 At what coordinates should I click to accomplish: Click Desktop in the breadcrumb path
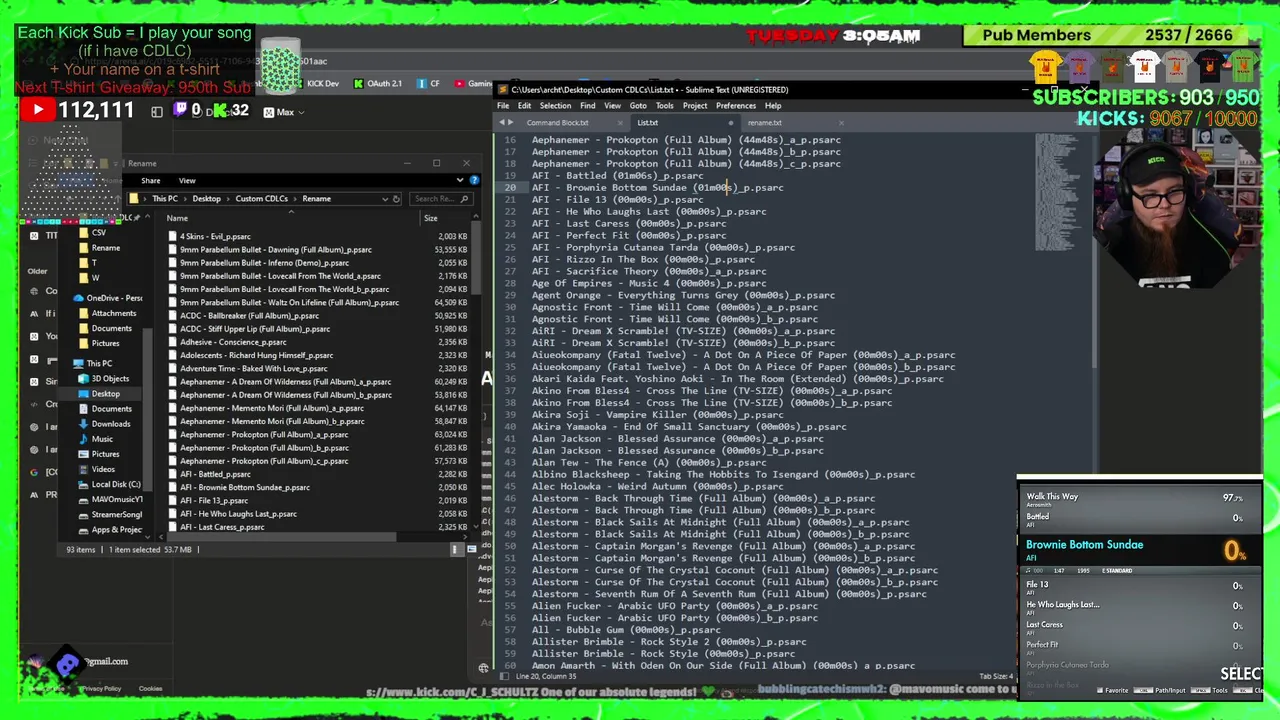point(206,198)
